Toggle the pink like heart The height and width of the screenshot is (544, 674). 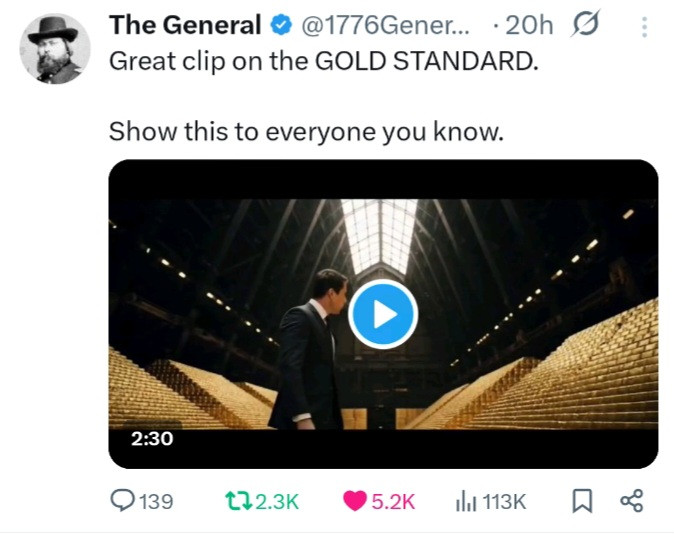tap(354, 501)
